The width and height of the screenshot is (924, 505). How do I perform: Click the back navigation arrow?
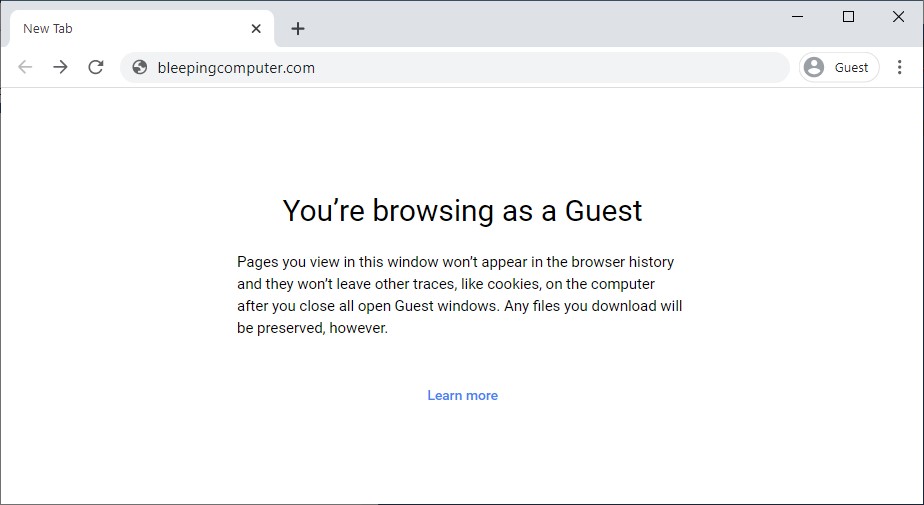pos(25,67)
